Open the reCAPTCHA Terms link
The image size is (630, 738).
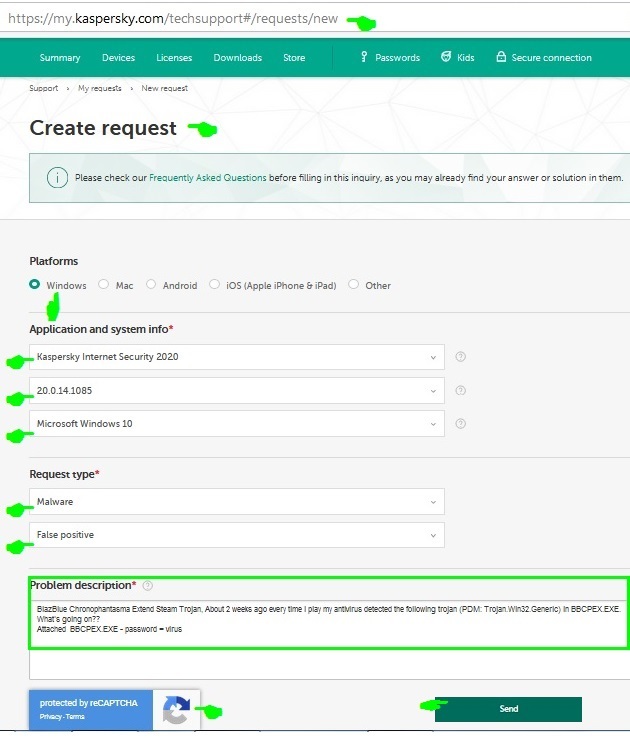coord(75,716)
